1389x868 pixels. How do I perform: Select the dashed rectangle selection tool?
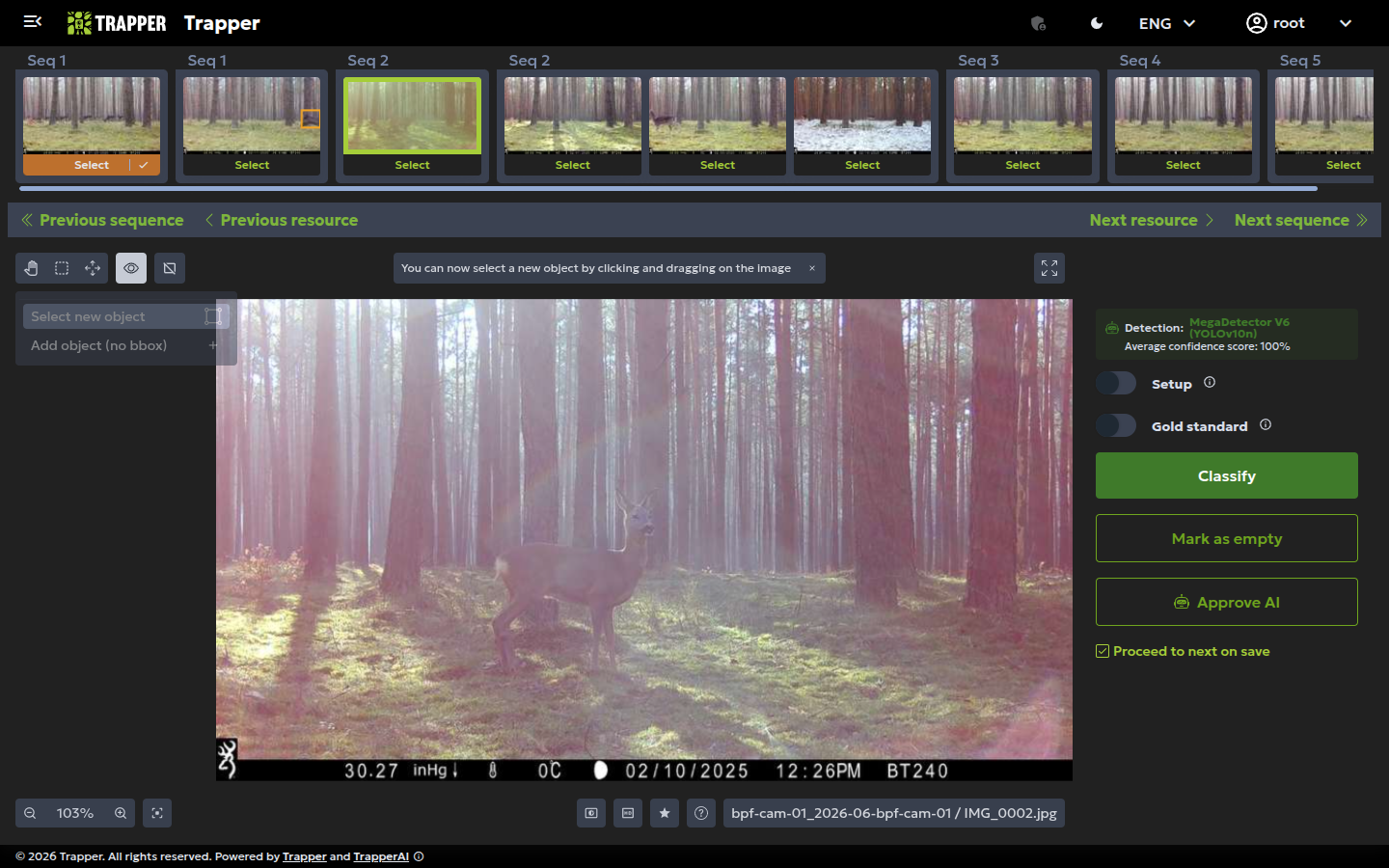click(62, 268)
